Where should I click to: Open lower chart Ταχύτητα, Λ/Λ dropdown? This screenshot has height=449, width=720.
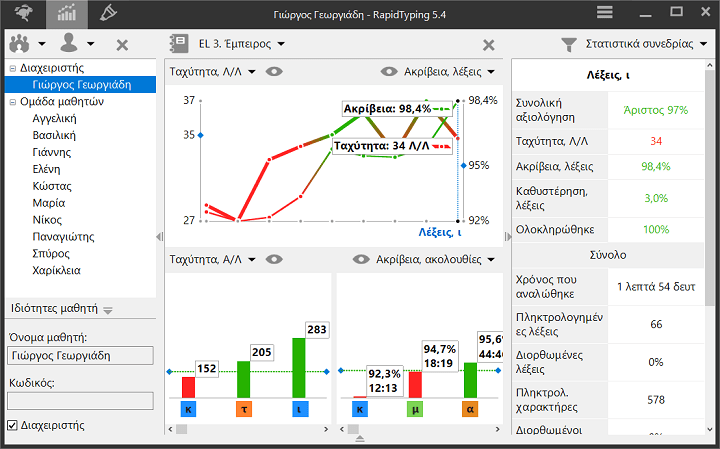[x=252, y=259]
